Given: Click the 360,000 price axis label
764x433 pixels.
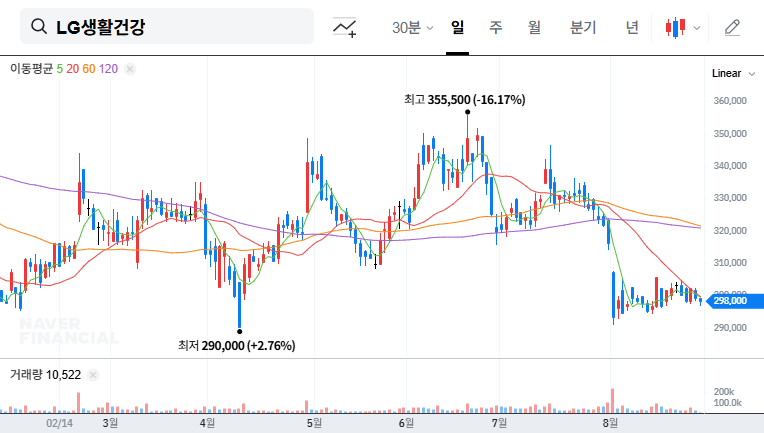Looking at the screenshot, I should click(x=730, y=101).
